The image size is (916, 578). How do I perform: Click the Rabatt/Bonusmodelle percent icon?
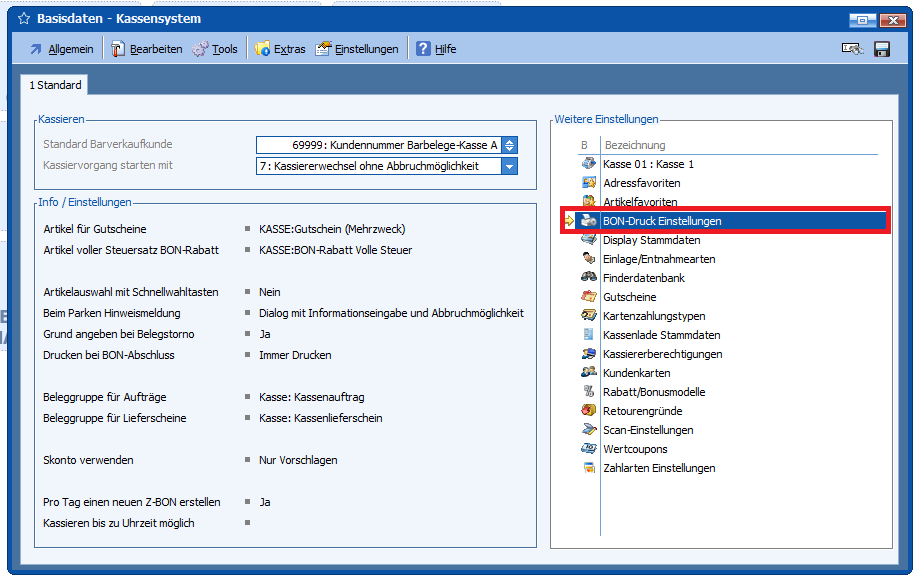pyautogui.click(x=589, y=392)
